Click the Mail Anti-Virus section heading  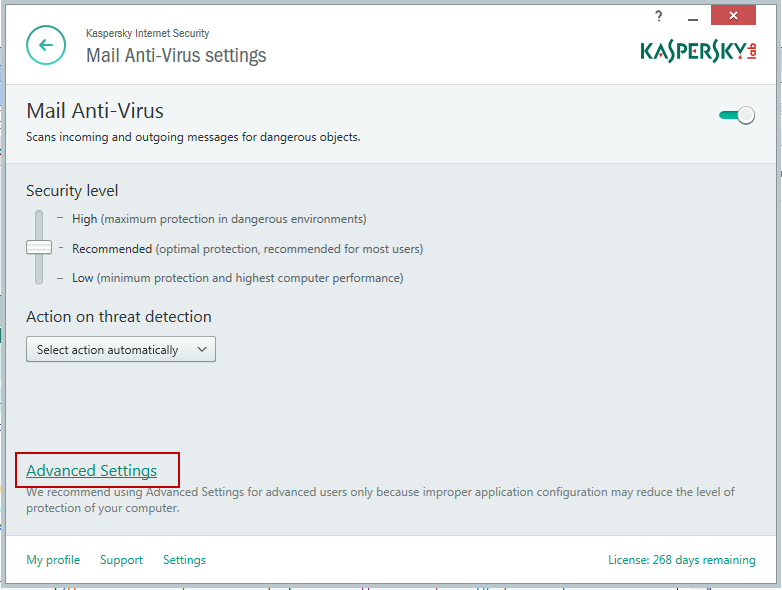(95, 111)
